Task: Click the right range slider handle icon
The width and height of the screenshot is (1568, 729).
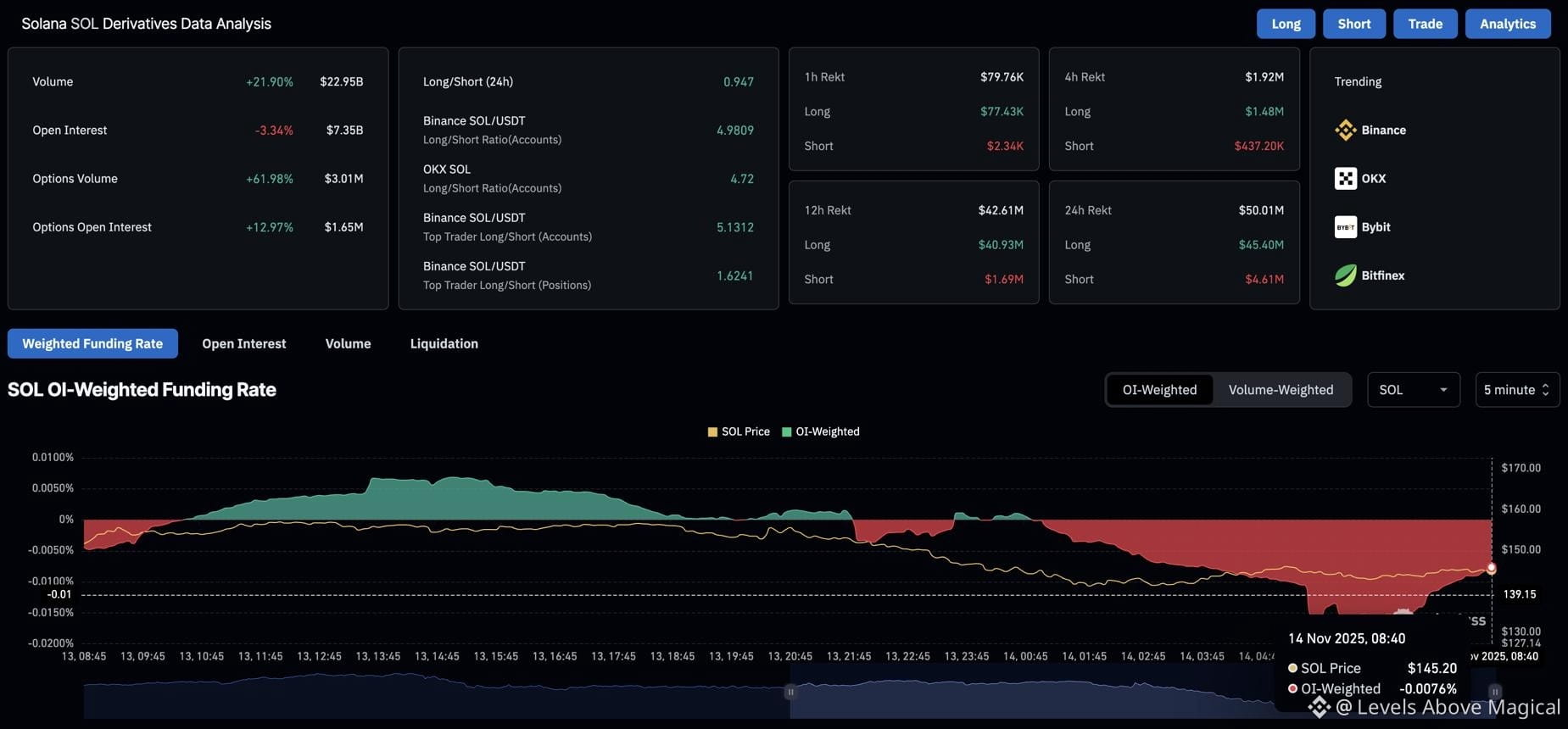Action: [1495, 692]
